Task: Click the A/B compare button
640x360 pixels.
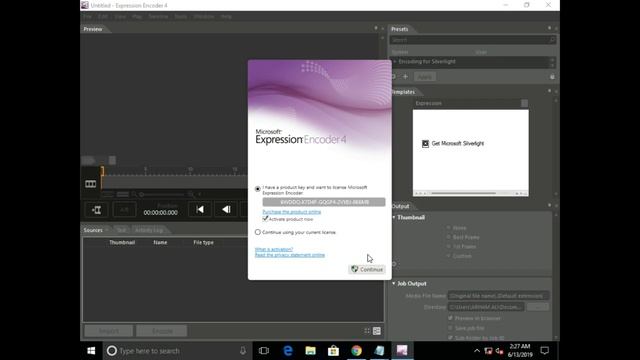Action: pos(124,210)
